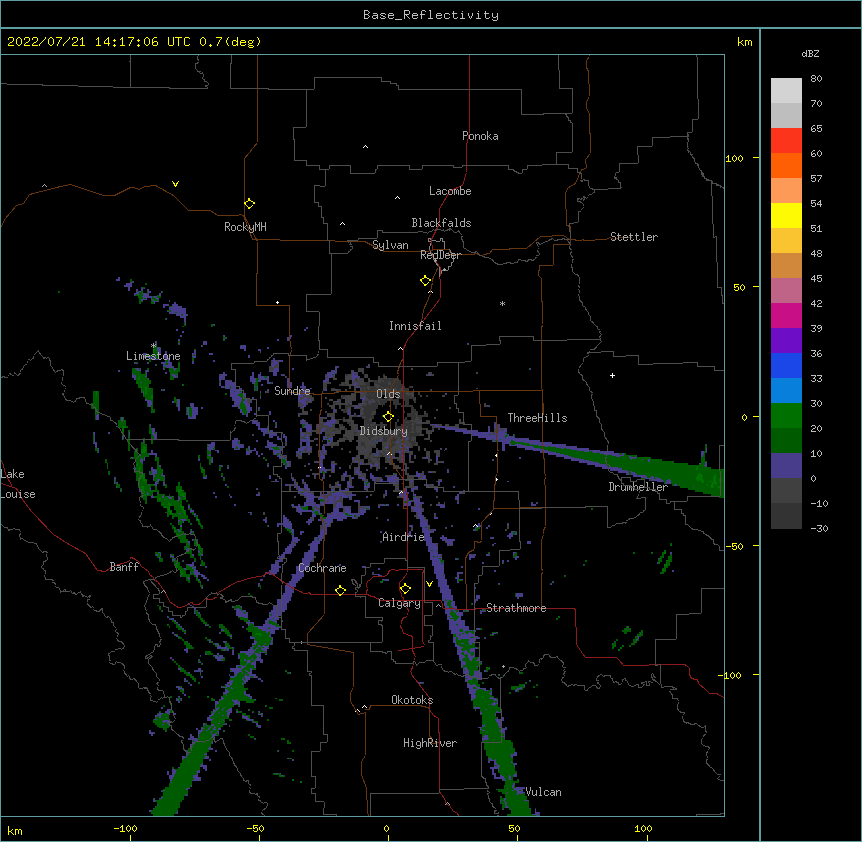
Task: Select the red 65 dBZ legend swatch
Action: pos(786,140)
